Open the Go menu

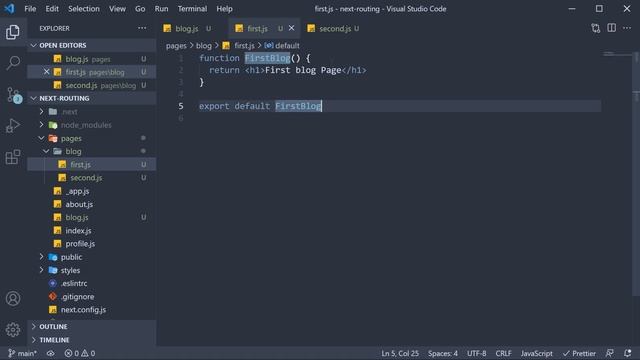[x=140, y=9]
